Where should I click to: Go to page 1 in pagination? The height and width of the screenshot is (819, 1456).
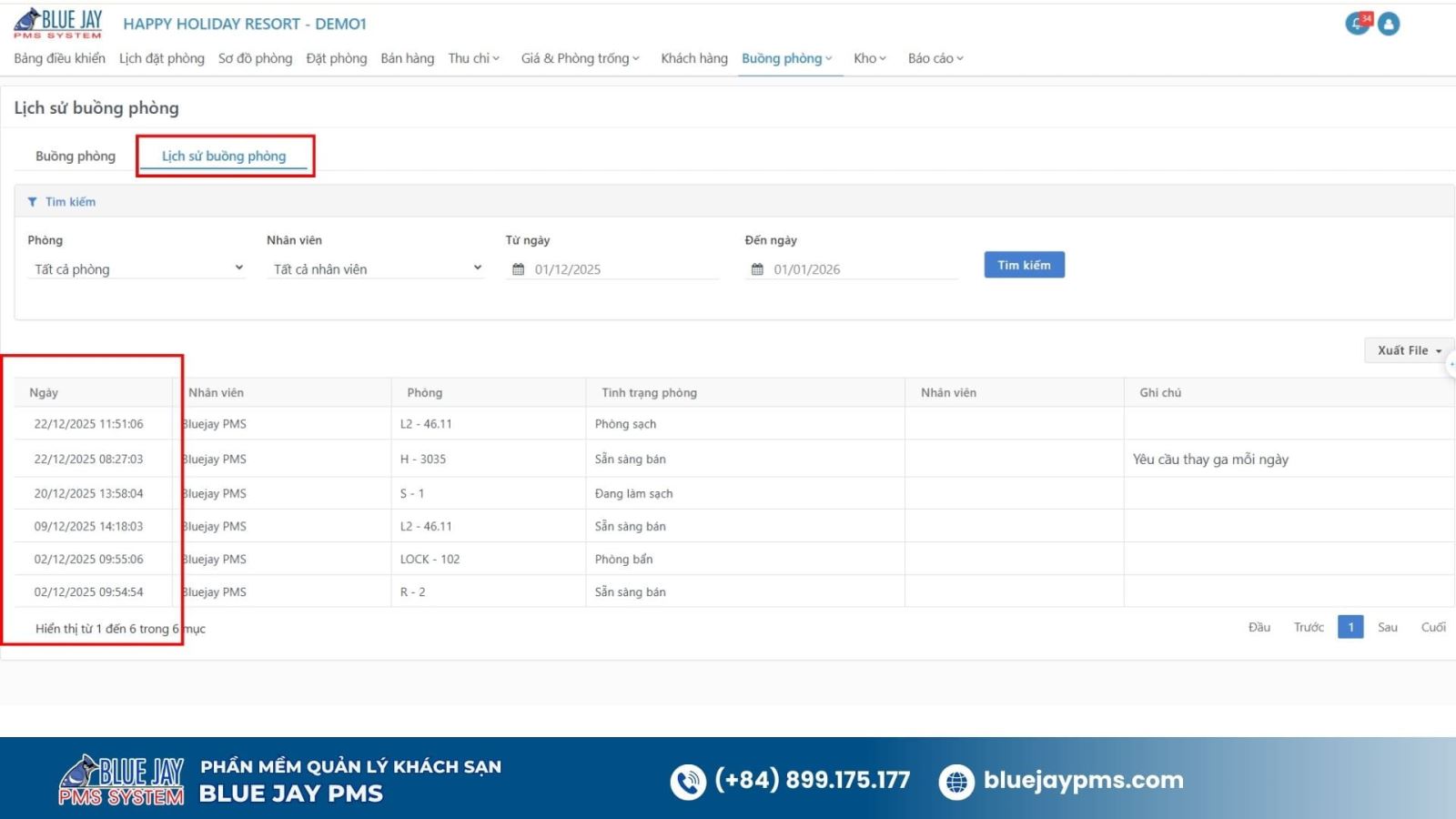point(1350,627)
